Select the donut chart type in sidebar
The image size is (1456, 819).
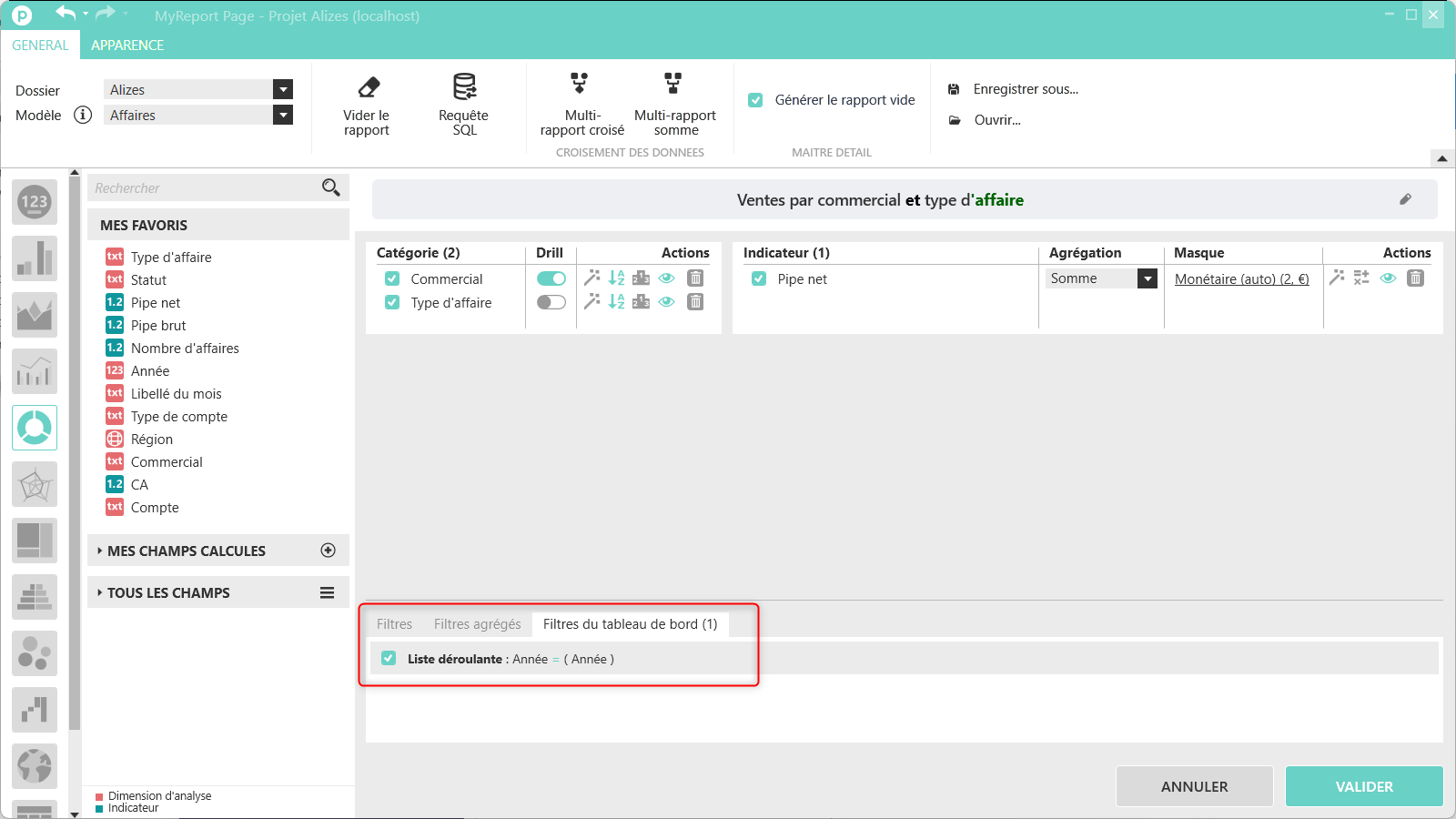pyautogui.click(x=35, y=428)
